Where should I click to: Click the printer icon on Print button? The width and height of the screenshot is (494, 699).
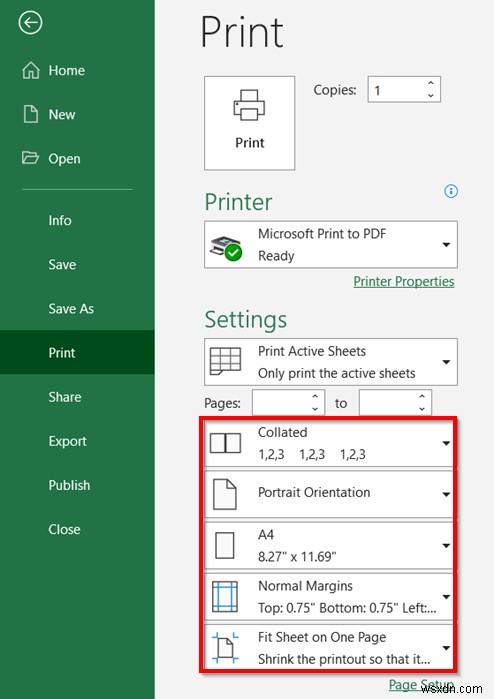(x=249, y=105)
